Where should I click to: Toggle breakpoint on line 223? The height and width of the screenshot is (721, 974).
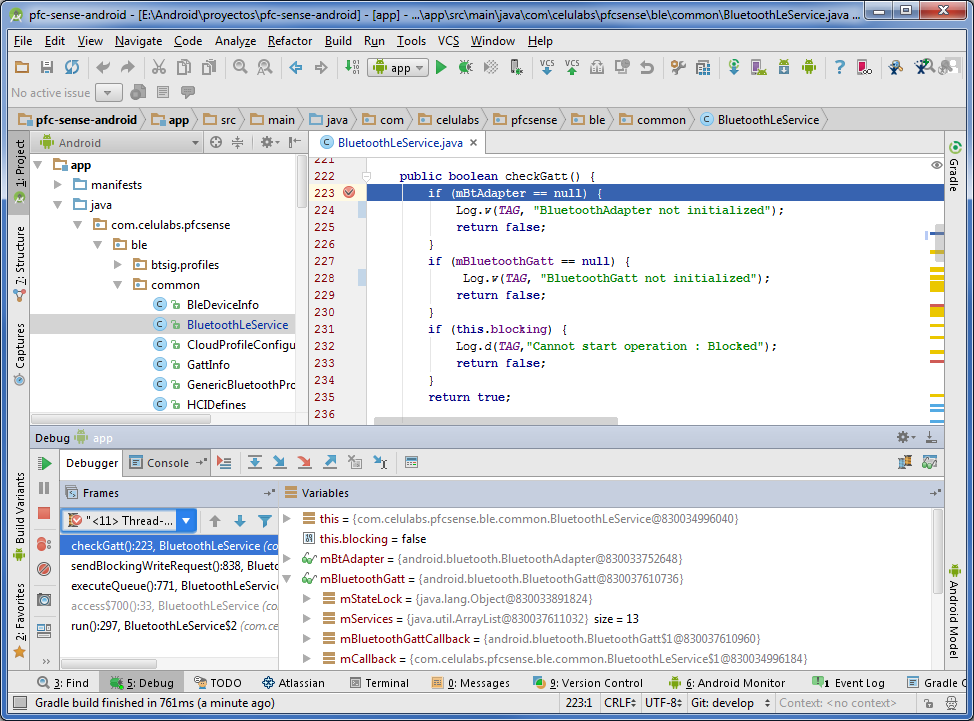349,193
